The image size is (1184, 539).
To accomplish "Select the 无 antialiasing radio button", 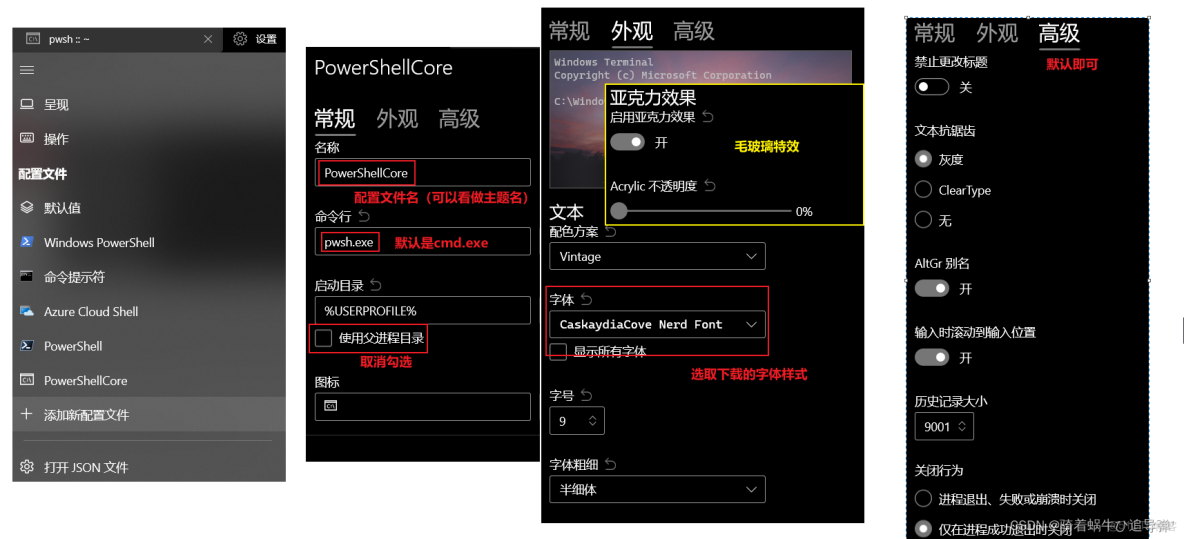I will (923, 220).
